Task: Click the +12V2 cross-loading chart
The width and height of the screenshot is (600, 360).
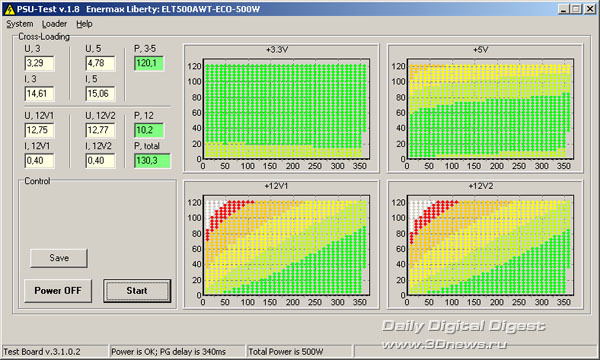Action: click(x=485, y=244)
